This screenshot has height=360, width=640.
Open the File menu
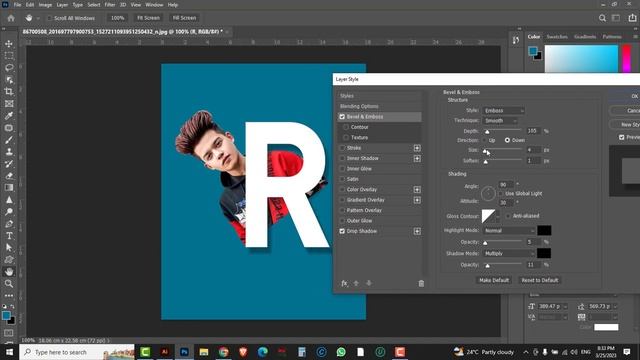(x=18, y=5)
